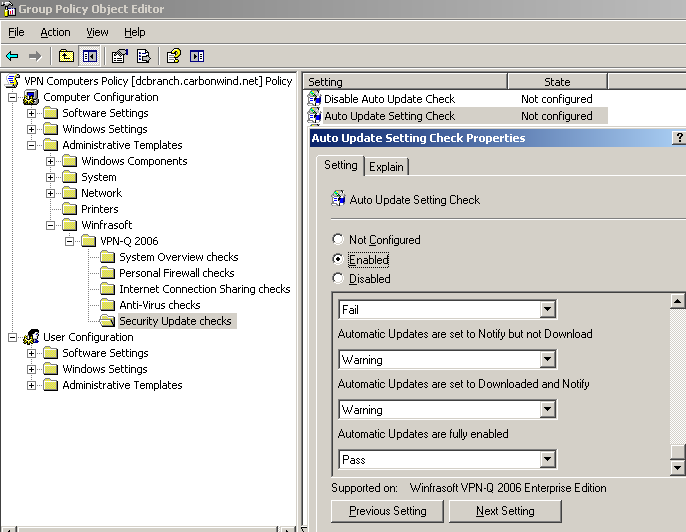Image resolution: width=686 pixels, height=532 pixels.
Task: Switch to the Explain tab
Action: click(x=386, y=167)
